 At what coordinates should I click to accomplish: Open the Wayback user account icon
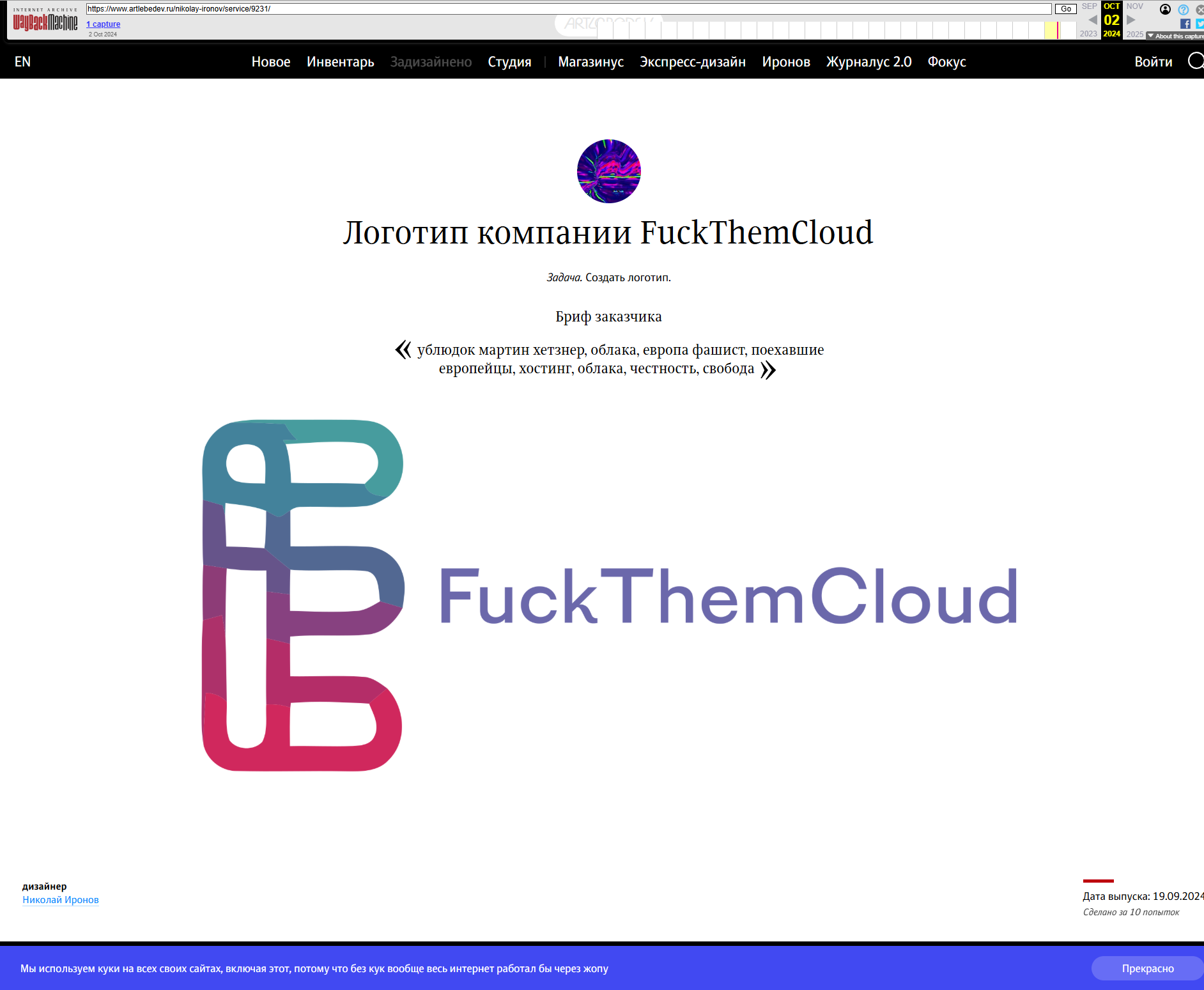point(1165,9)
